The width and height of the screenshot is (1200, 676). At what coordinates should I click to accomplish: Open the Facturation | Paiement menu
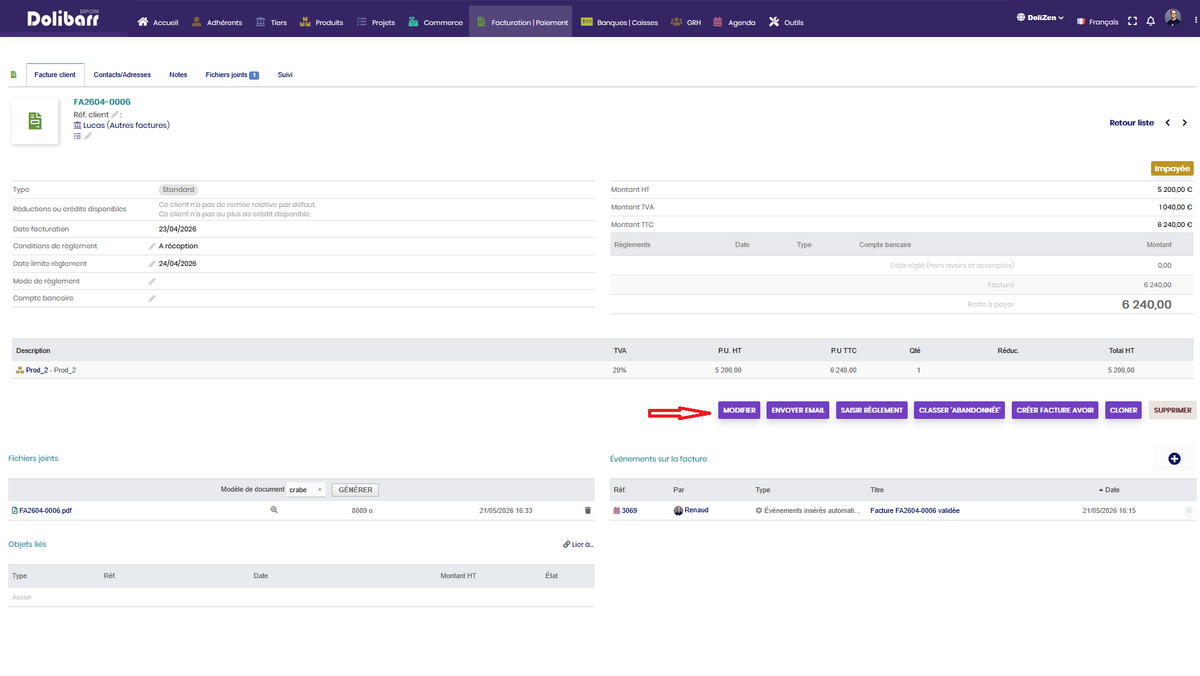coord(521,22)
